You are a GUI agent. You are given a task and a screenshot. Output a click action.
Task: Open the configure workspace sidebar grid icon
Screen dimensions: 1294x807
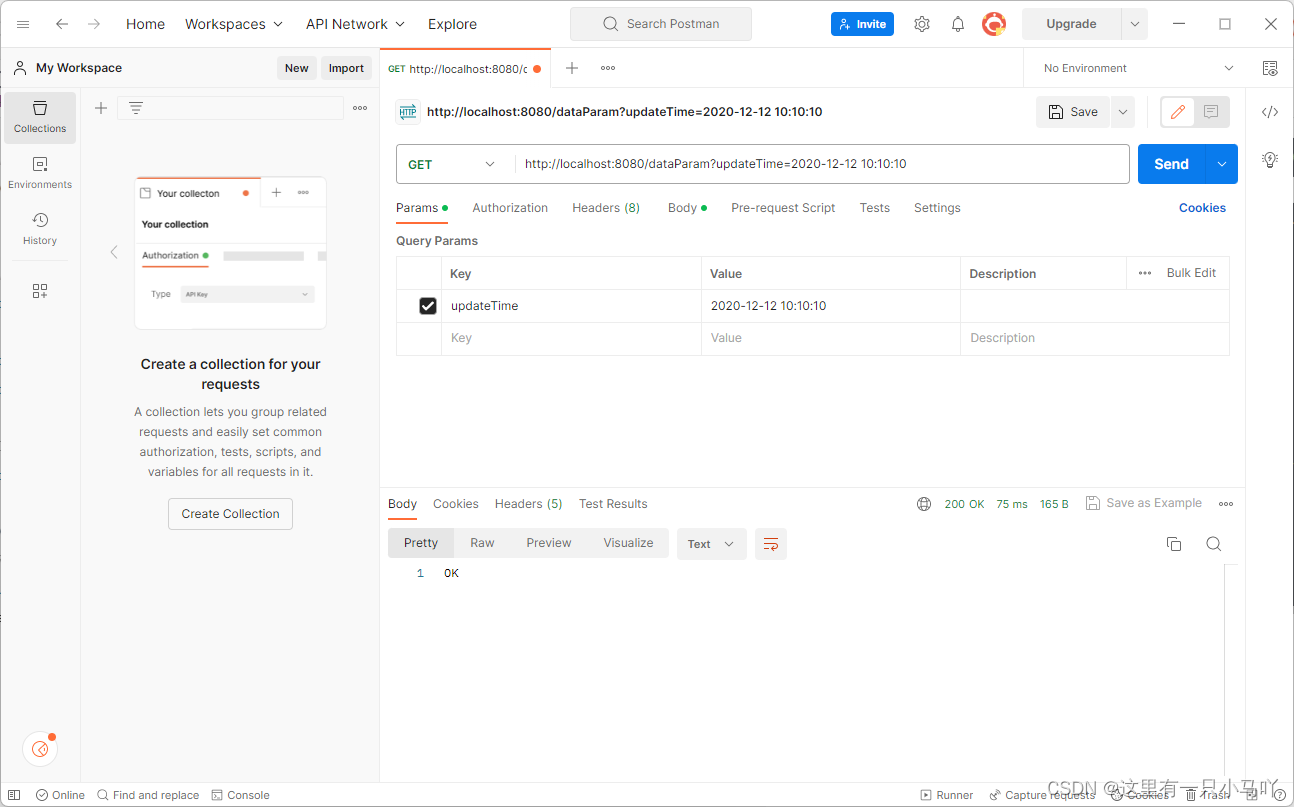[x=40, y=291]
